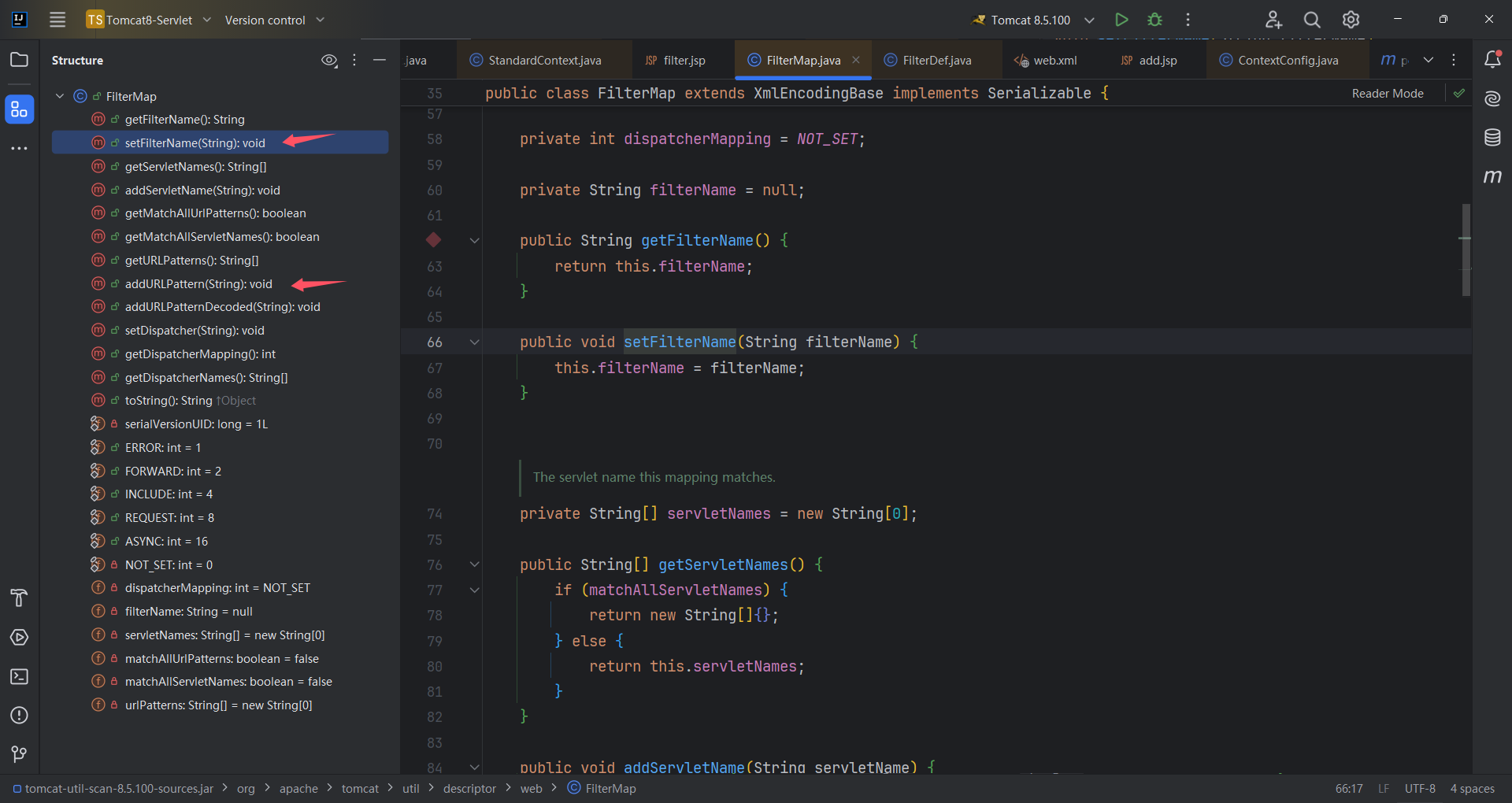Viewport: 1512px width, 803px height.
Task: Open the Terminal tool window
Action: [19, 676]
